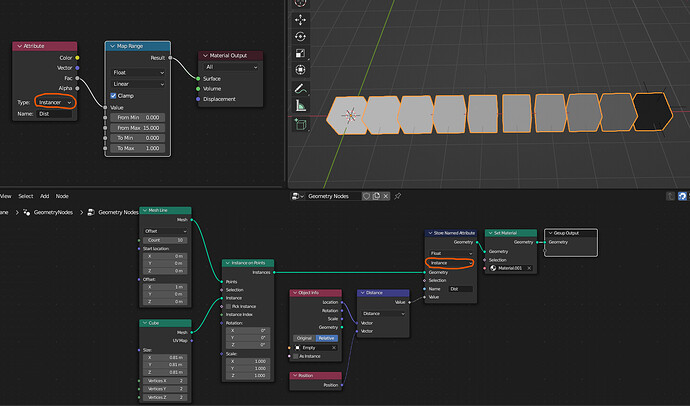Viewport: 690px width, 406px height.
Task: Collapse the Group Output node
Action: pos(550,233)
